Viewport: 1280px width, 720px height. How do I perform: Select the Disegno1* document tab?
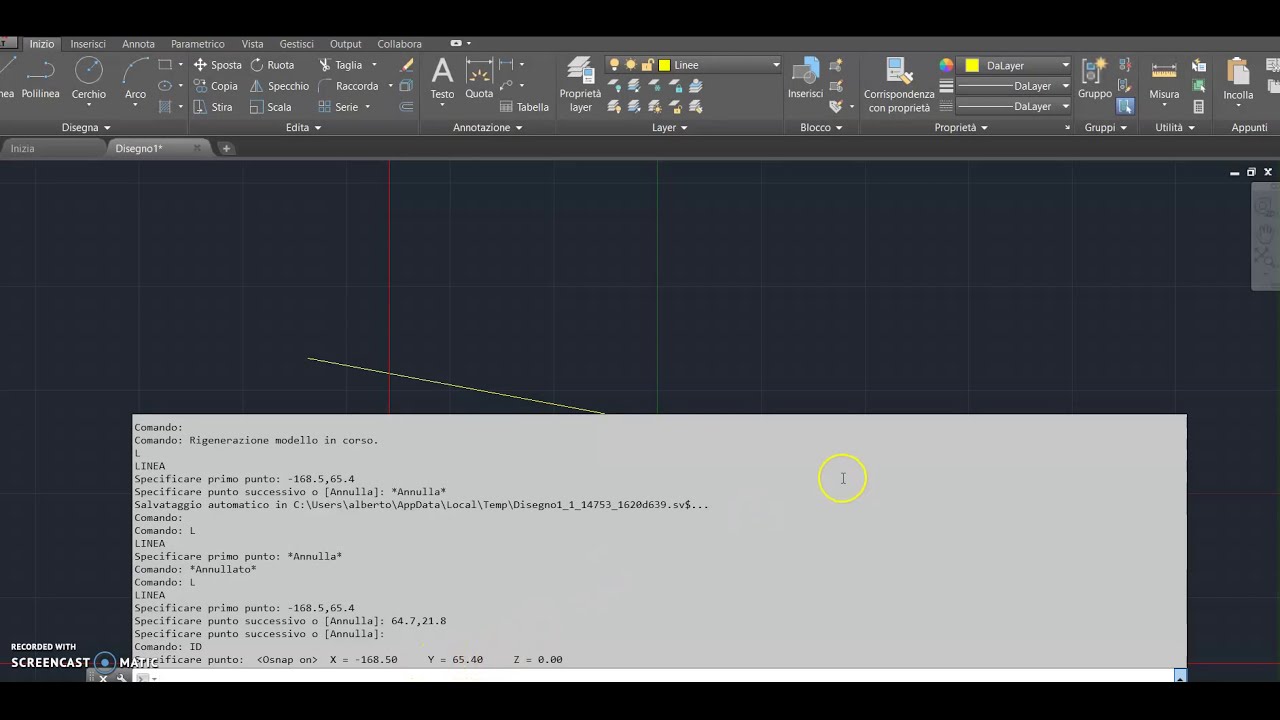pyautogui.click(x=155, y=148)
